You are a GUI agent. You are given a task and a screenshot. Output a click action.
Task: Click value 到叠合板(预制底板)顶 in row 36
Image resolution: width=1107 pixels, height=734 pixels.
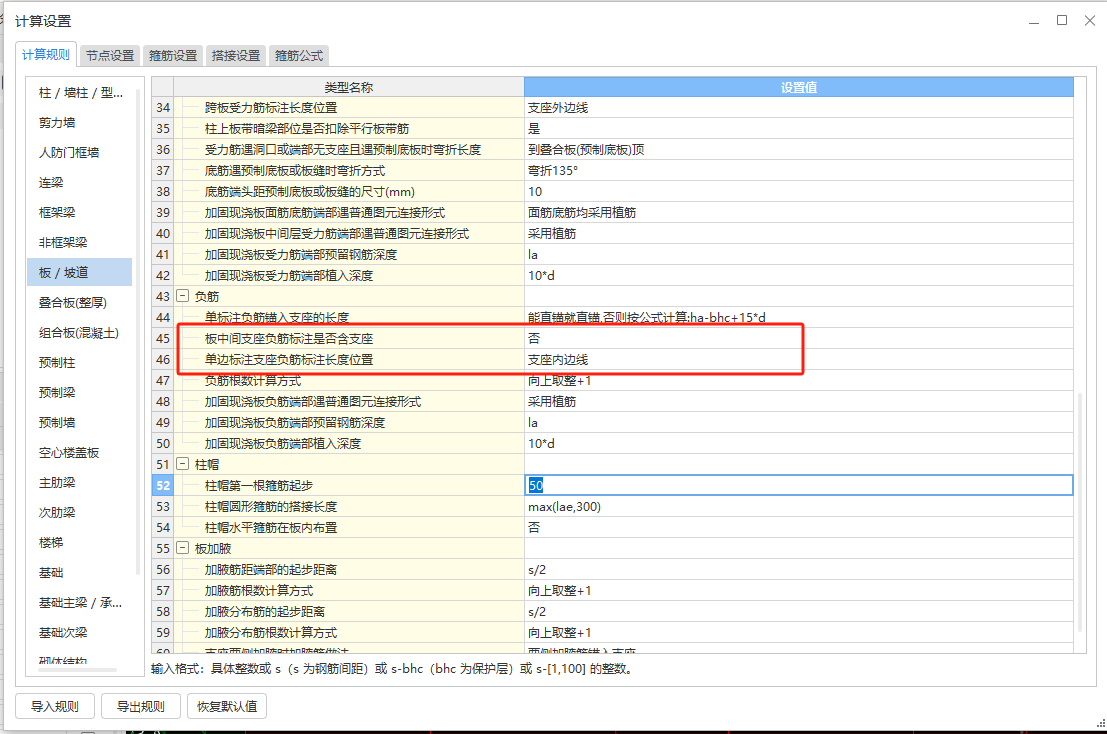tap(798, 150)
